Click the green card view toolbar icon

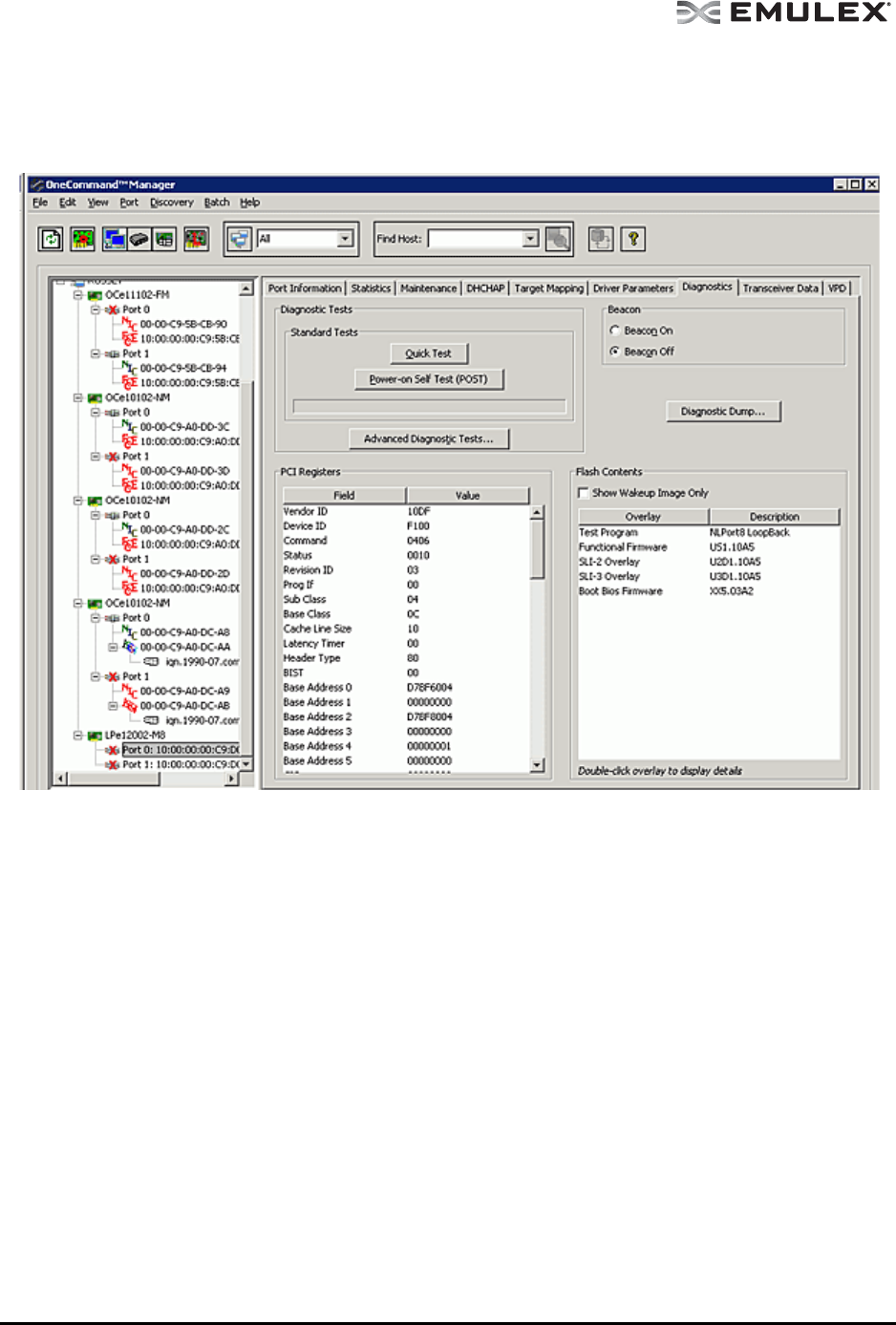point(165,239)
